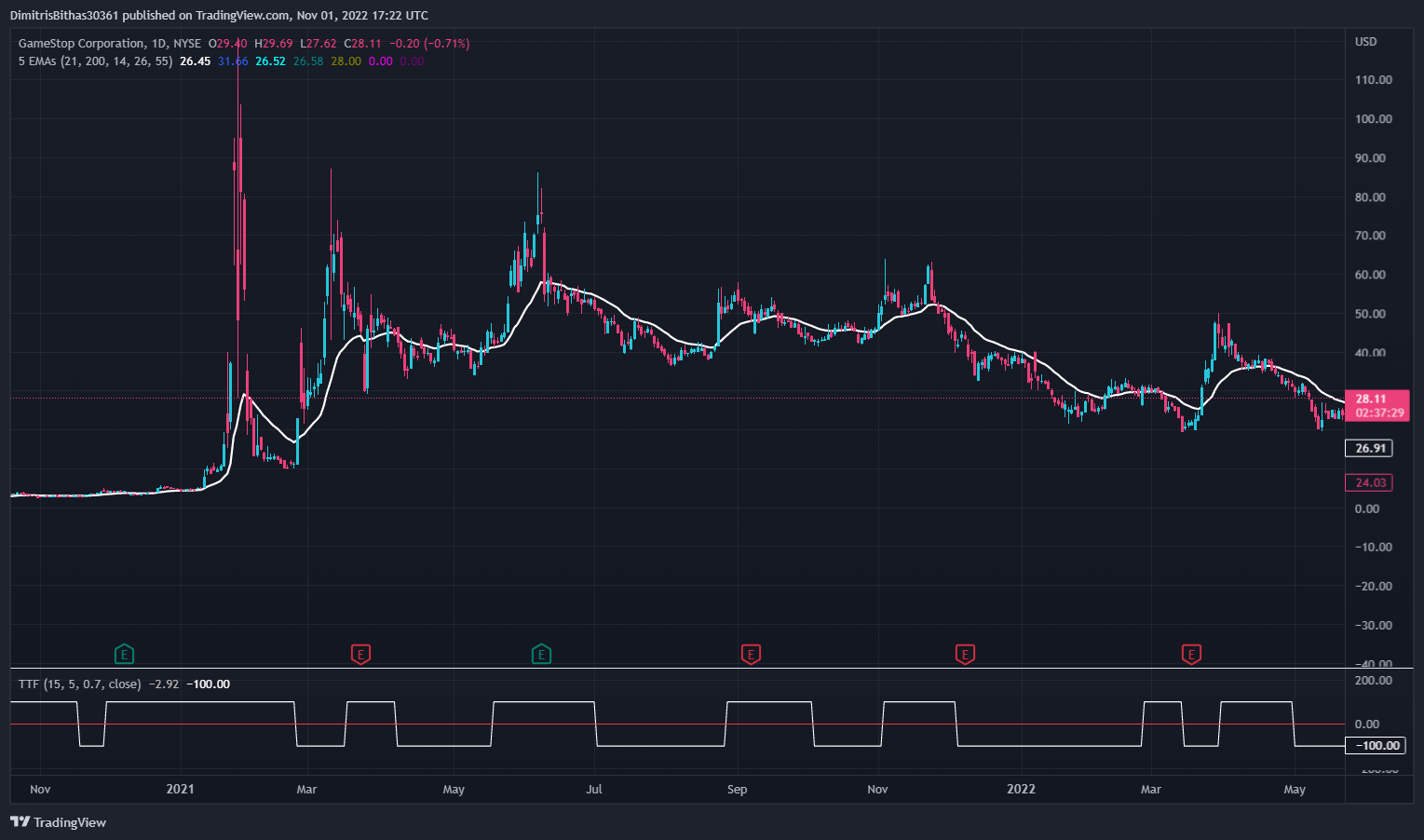This screenshot has height=840, width=1424.
Task: Click the pink outlined price label 24.03
Action: click(x=1369, y=482)
